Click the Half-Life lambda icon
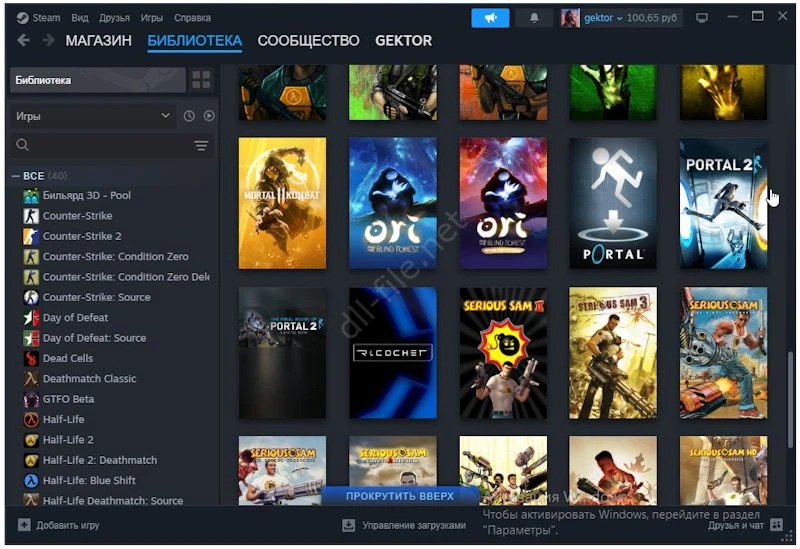The height and width of the screenshot is (549, 800). pyautogui.click(x=31, y=420)
